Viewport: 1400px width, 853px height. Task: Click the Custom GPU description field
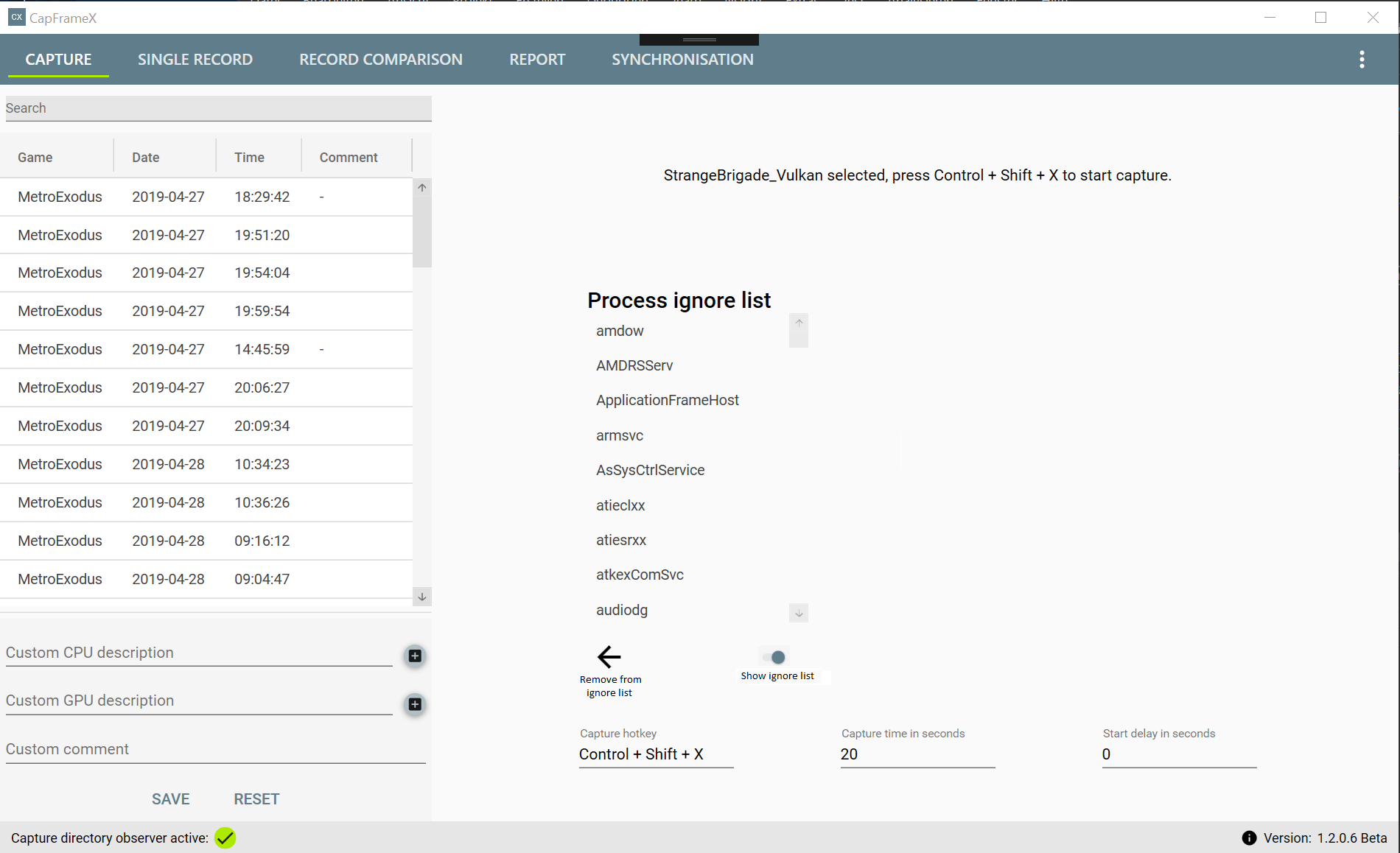(x=199, y=701)
